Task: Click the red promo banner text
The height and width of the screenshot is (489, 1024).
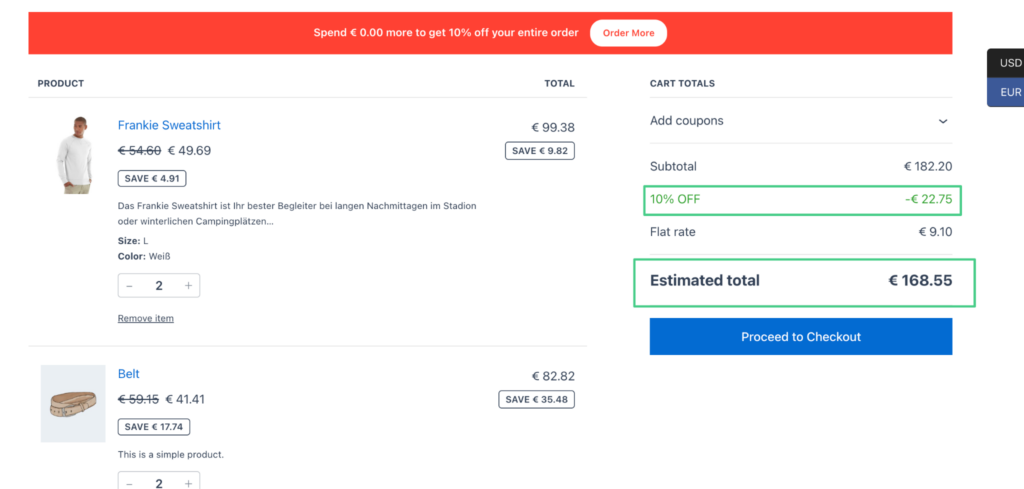Action: coord(446,33)
